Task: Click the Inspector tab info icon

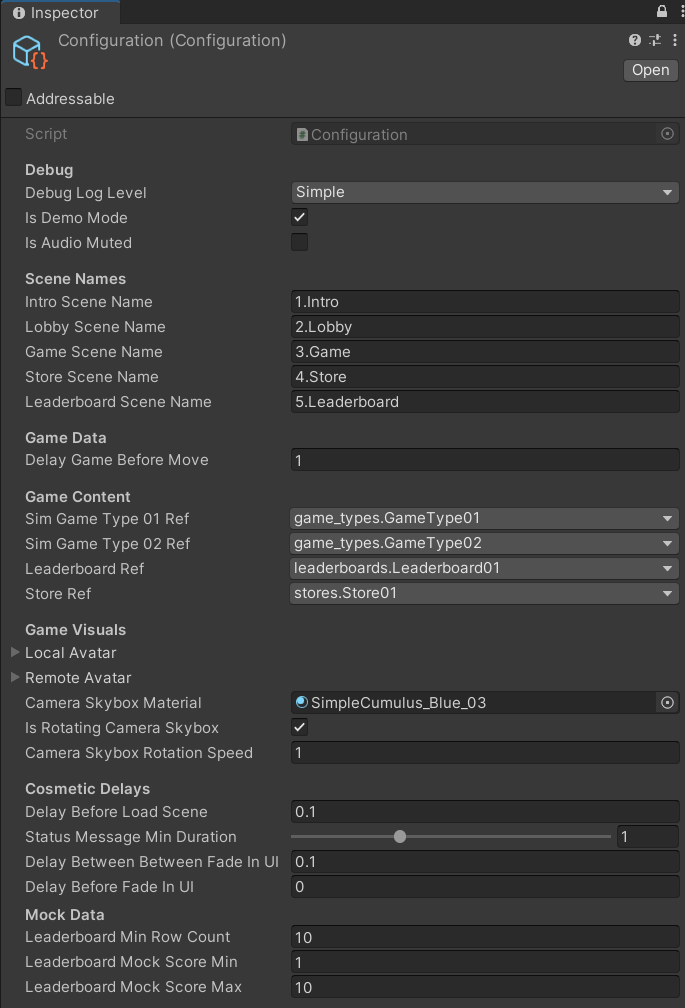Action: point(19,13)
